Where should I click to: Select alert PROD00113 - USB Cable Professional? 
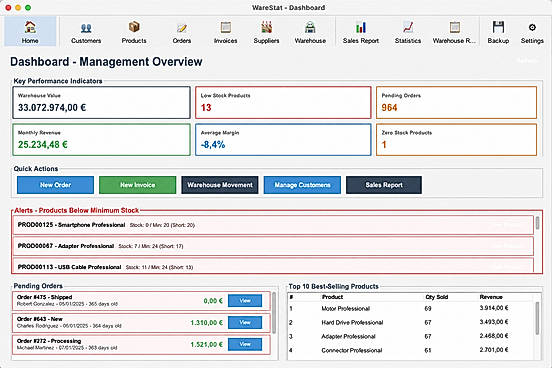point(273,266)
